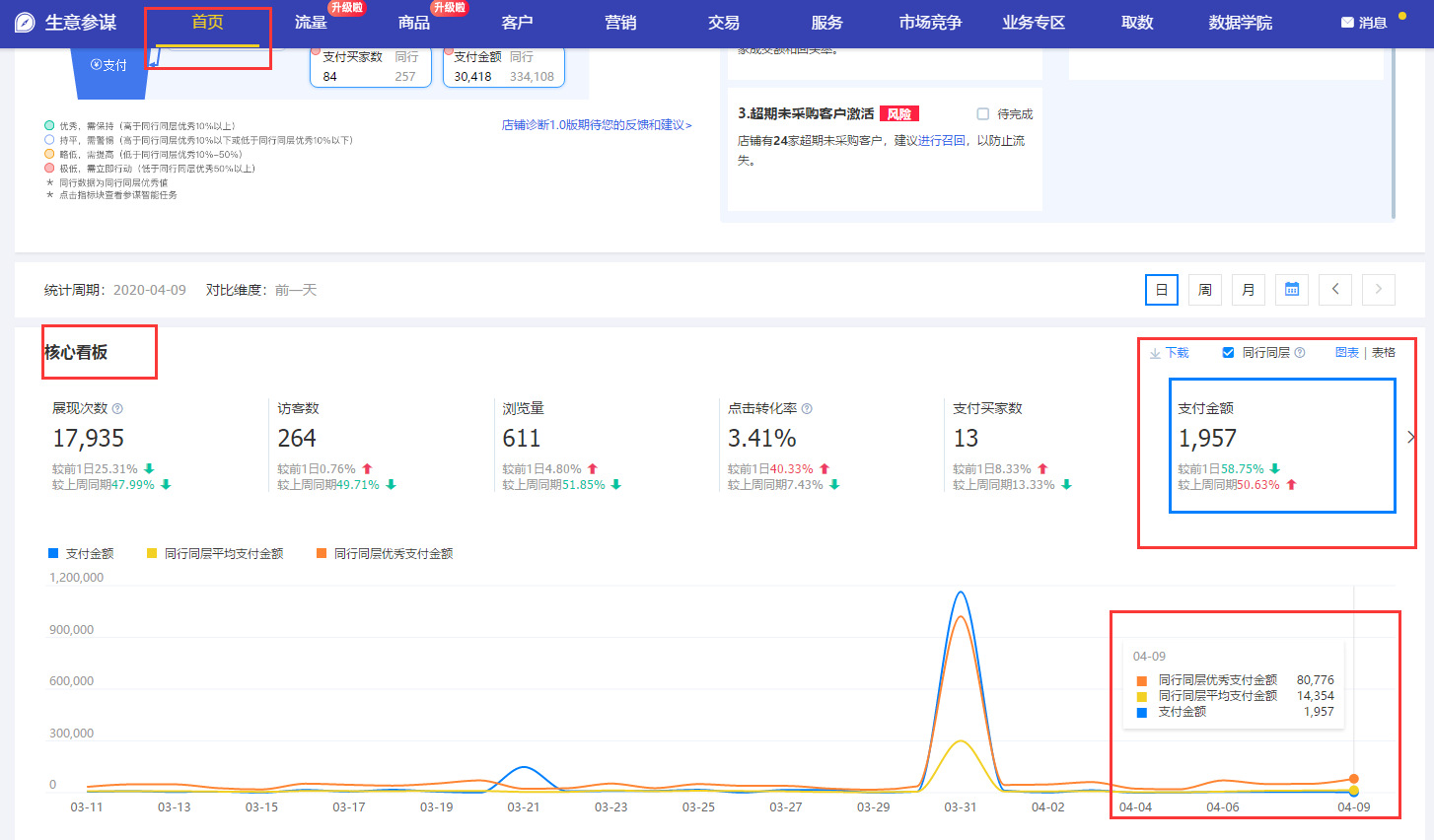This screenshot has height=840, width=1434.
Task: Select the 访客数 metric card
Action: click(x=380, y=446)
